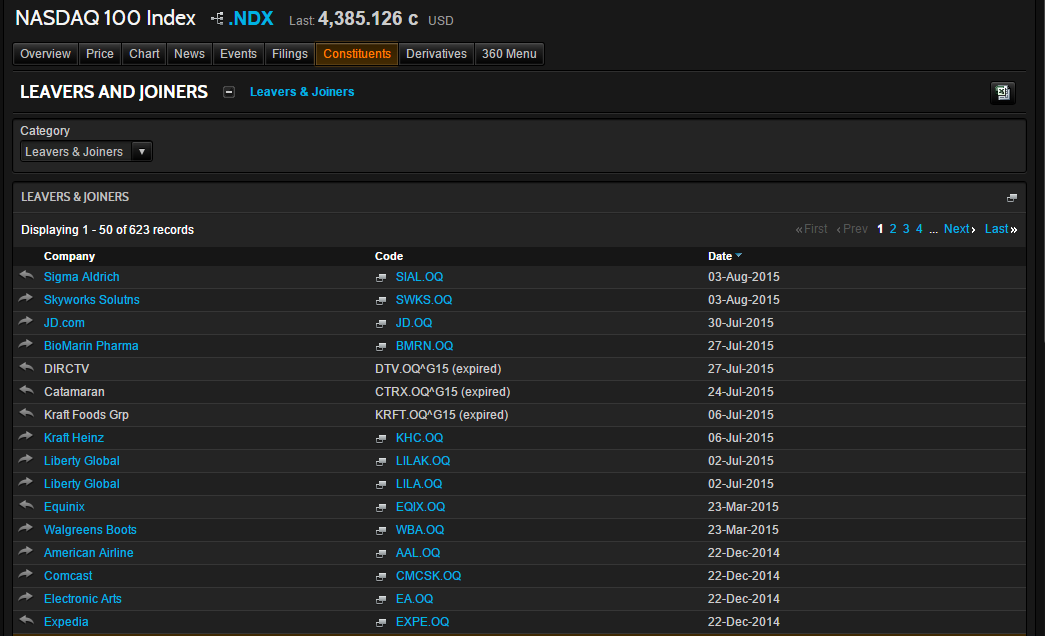Collapse the Leavers and Joiners section
The height and width of the screenshot is (636, 1045).
229,92
